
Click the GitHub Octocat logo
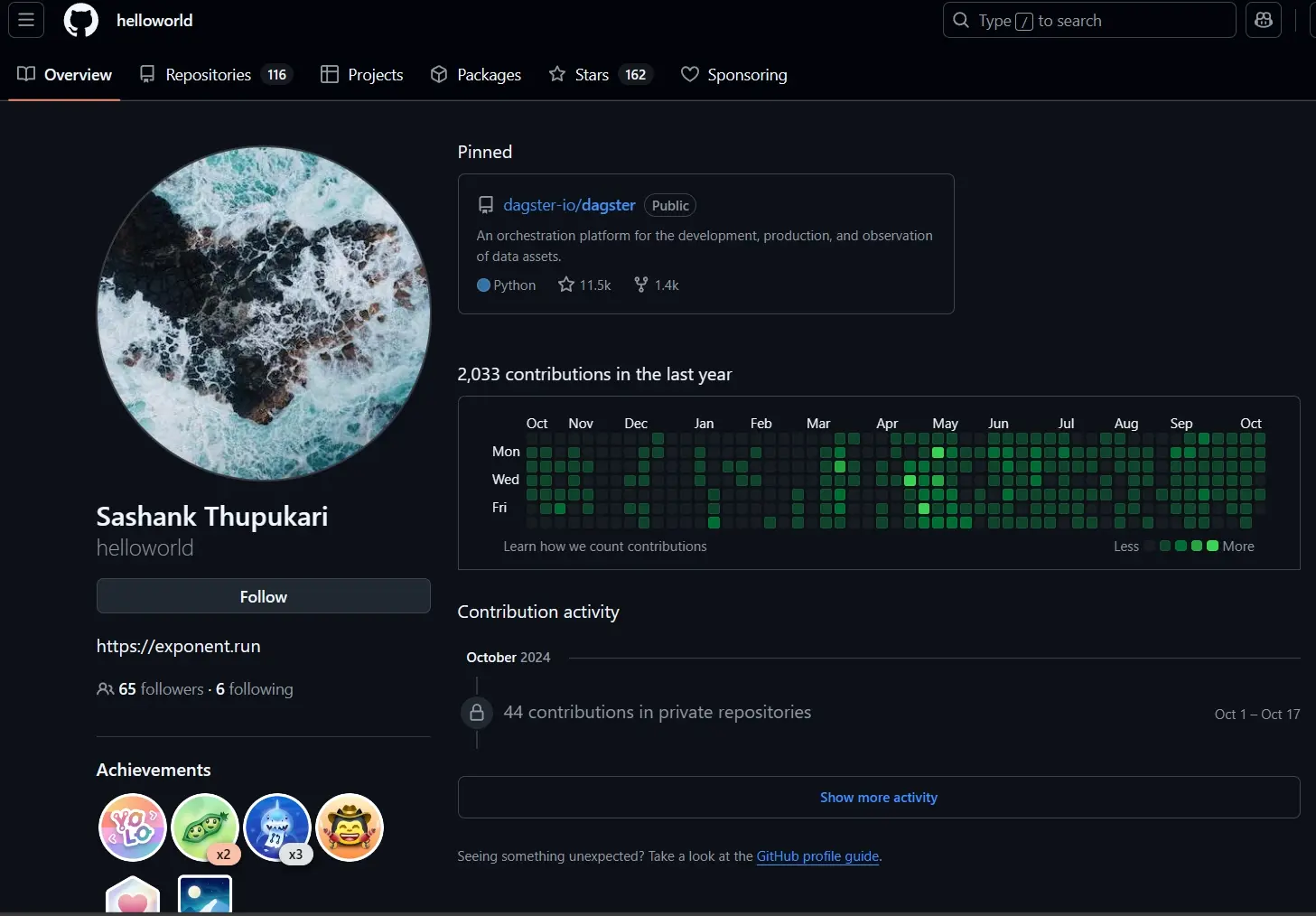pyautogui.click(x=80, y=20)
